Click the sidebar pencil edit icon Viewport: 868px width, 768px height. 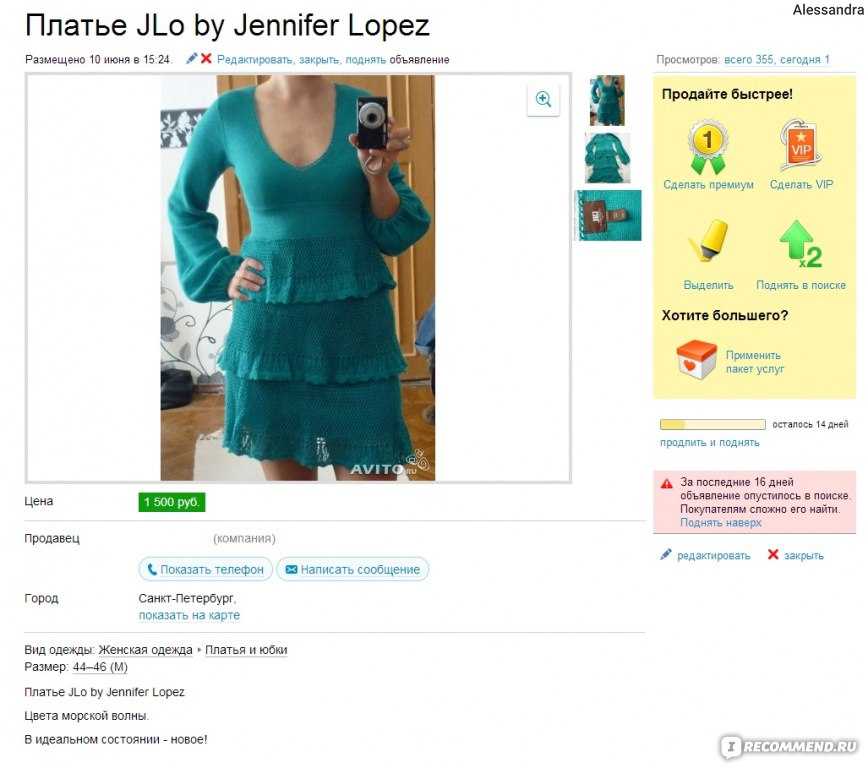665,554
